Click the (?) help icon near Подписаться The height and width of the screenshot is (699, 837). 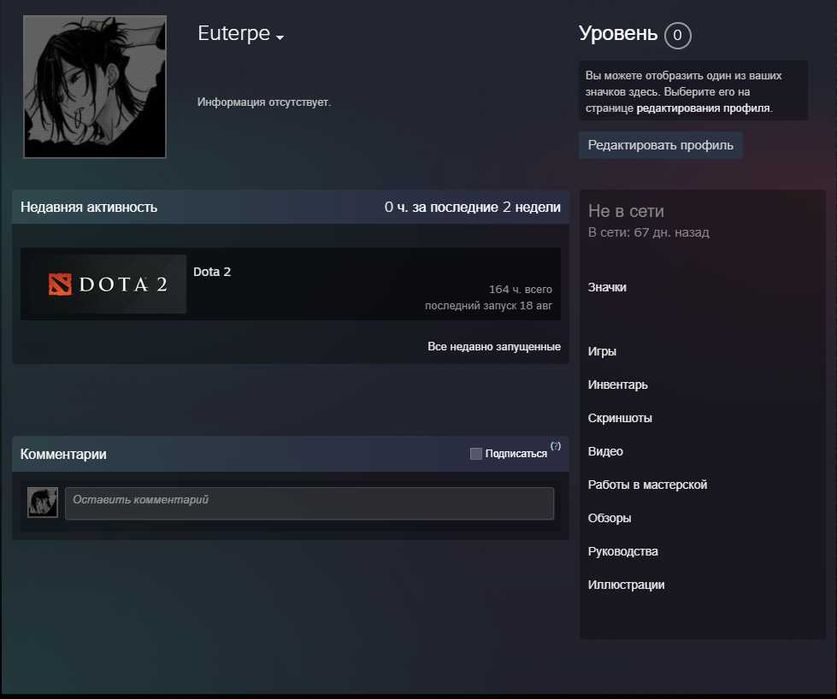click(556, 446)
